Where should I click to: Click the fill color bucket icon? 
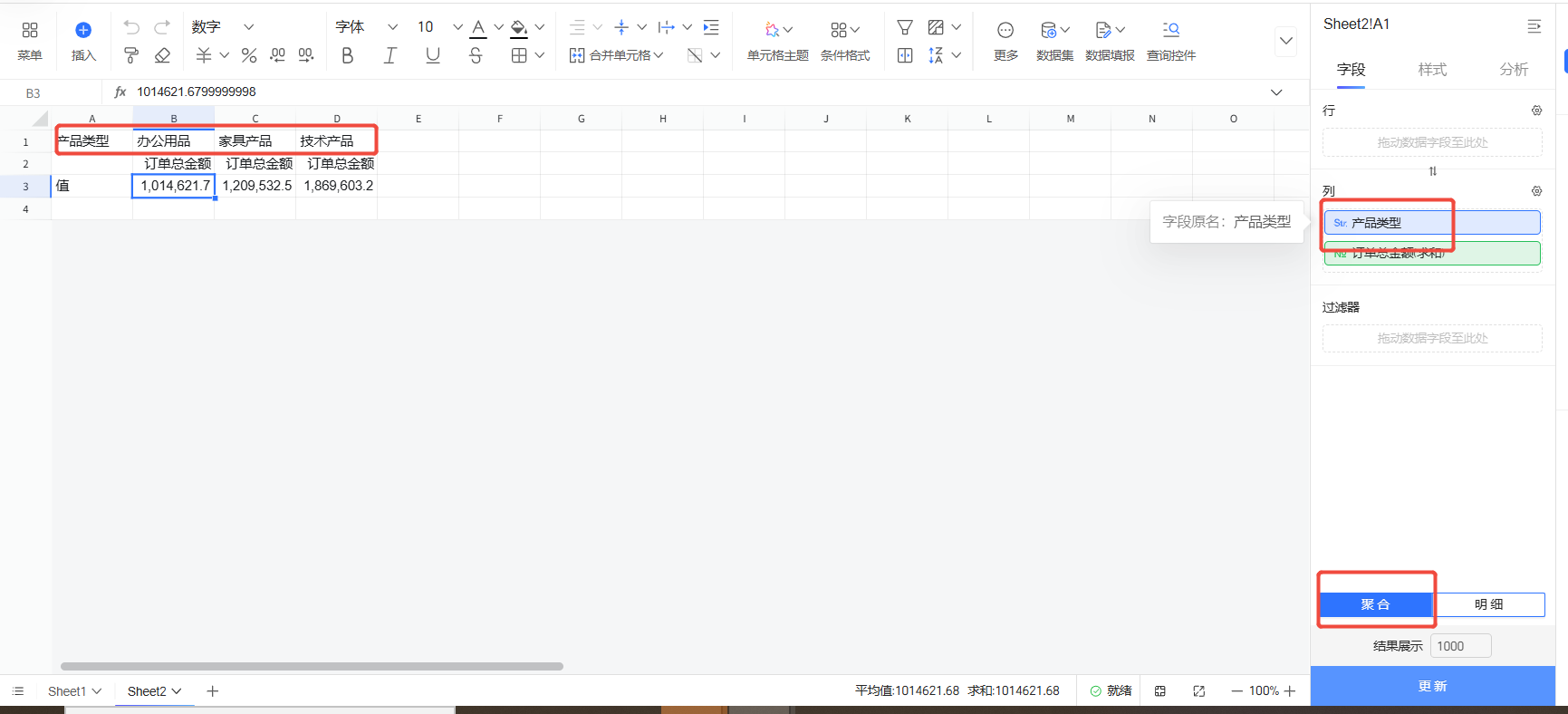coord(518,28)
